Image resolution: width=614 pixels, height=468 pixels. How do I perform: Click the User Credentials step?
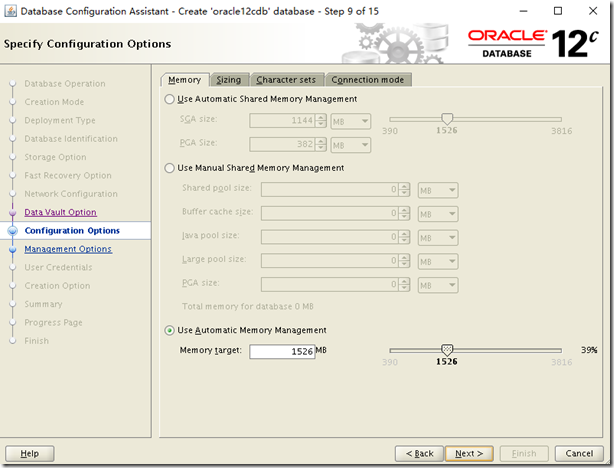(58, 267)
